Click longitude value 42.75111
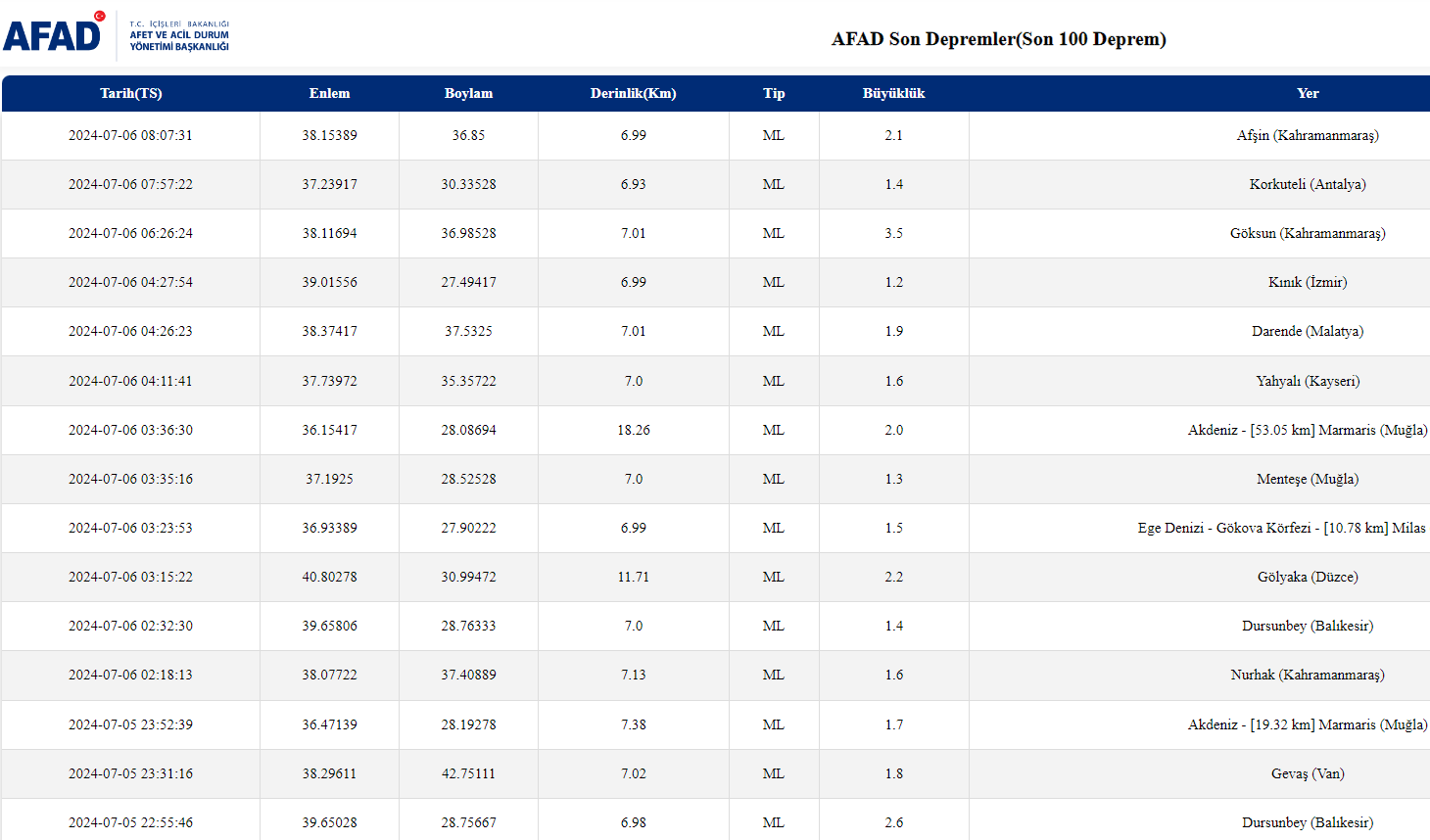Viewport: 1430px width, 840px height. click(468, 773)
